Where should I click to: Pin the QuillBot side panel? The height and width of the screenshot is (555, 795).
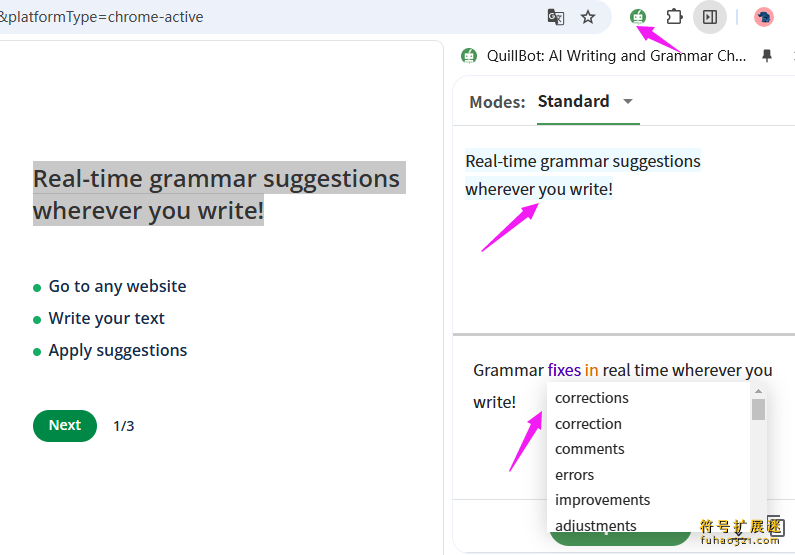(x=767, y=55)
